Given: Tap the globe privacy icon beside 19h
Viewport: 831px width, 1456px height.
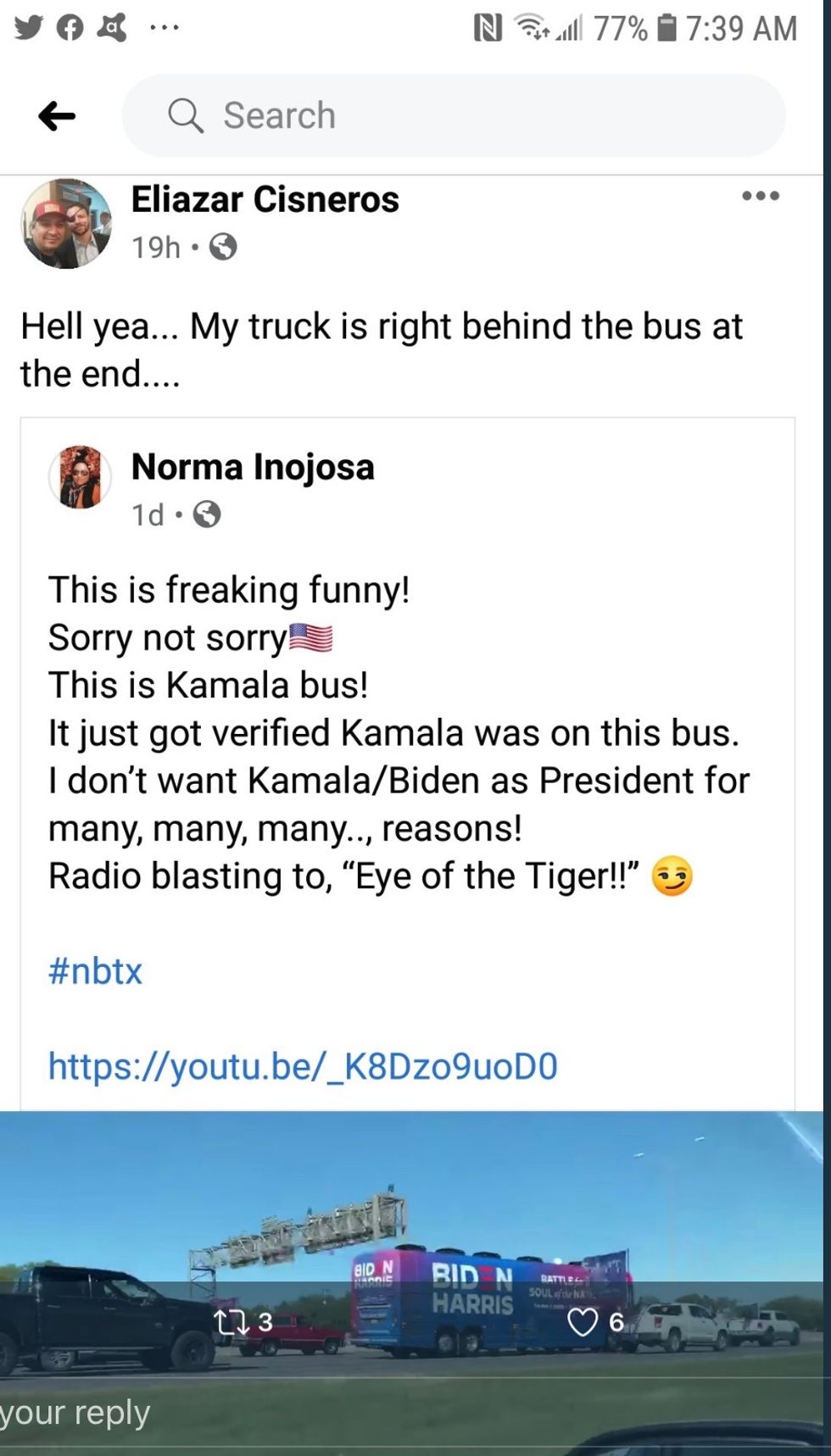Looking at the screenshot, I should pos(223,247).
